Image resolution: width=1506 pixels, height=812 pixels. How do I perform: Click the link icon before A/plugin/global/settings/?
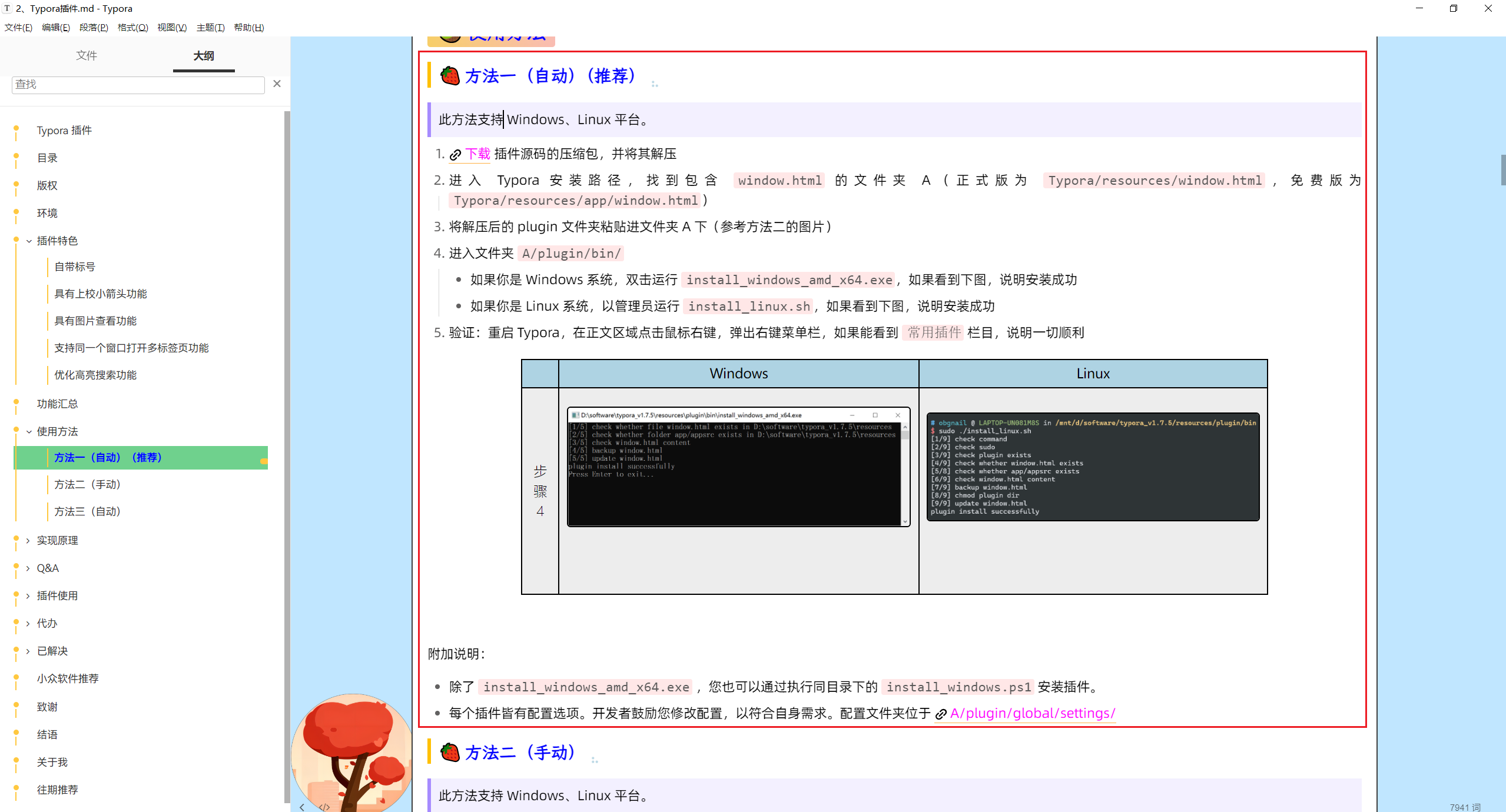pos(941,714)
